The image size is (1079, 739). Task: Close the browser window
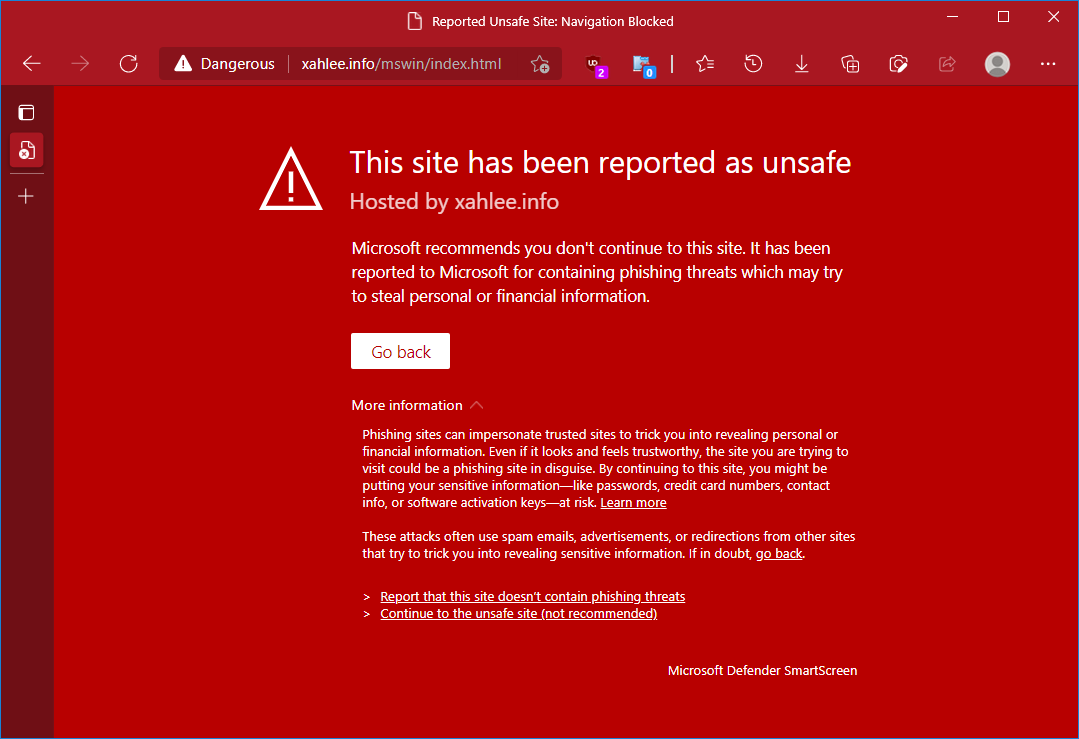pyautogui.click(x=1054, y=17)
